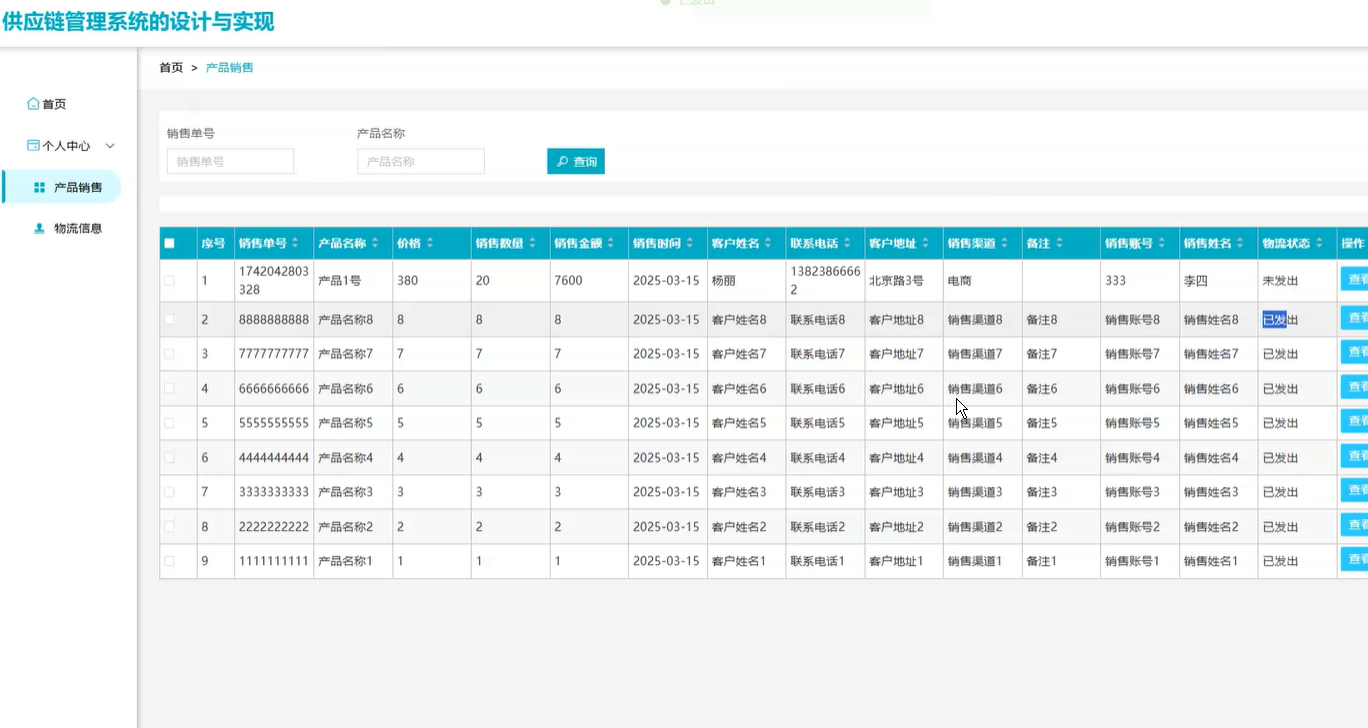Sort by the 客户姓名 column arrows

click(768, 243)
